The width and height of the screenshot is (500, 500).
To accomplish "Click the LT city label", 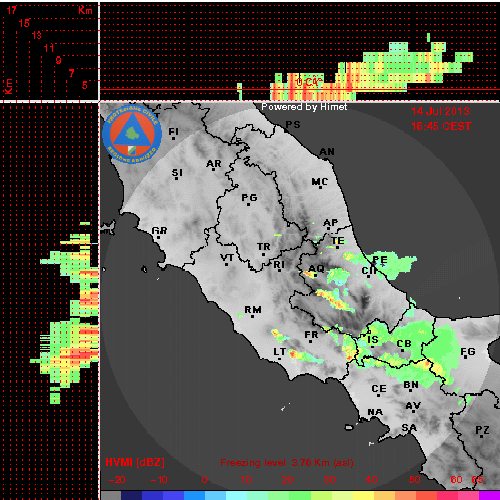I will coord(280,352).
